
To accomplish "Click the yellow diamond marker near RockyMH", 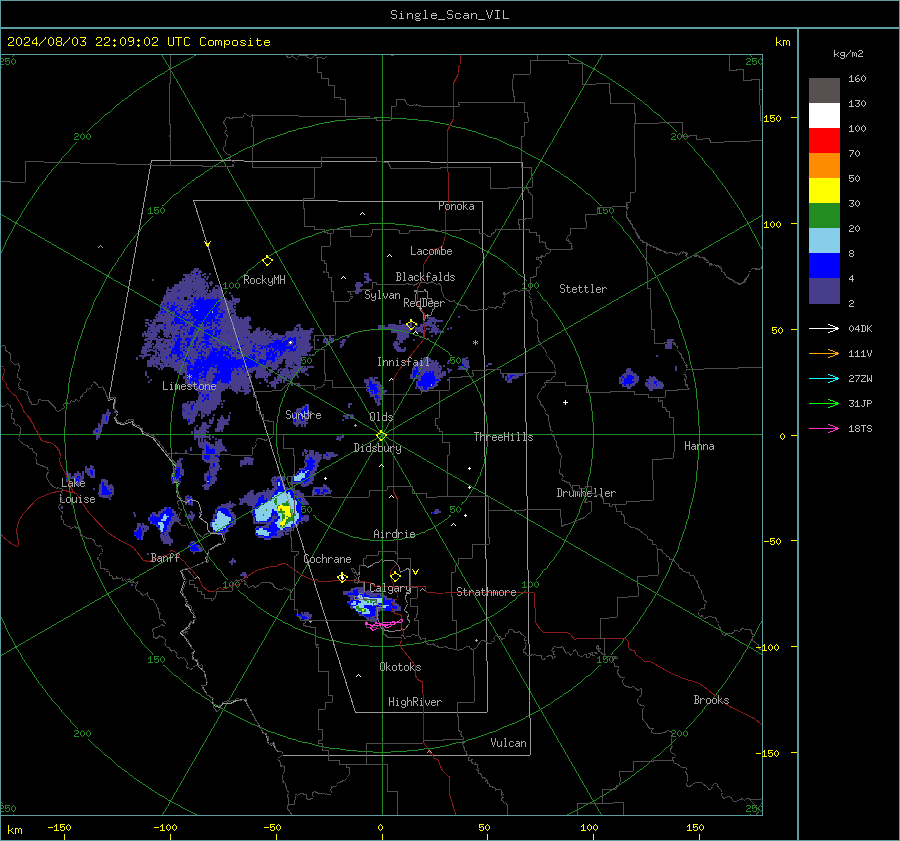I will pos(267,261).
